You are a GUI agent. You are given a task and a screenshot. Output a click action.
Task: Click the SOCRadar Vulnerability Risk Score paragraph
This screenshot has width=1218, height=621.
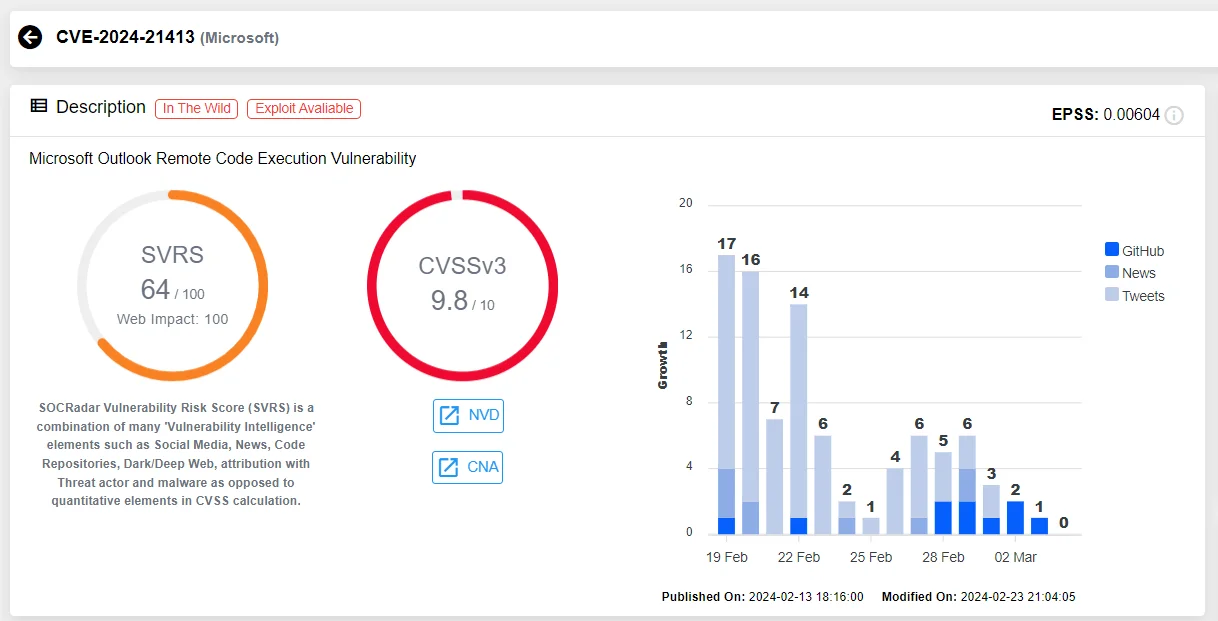click(x=175, y=454)
